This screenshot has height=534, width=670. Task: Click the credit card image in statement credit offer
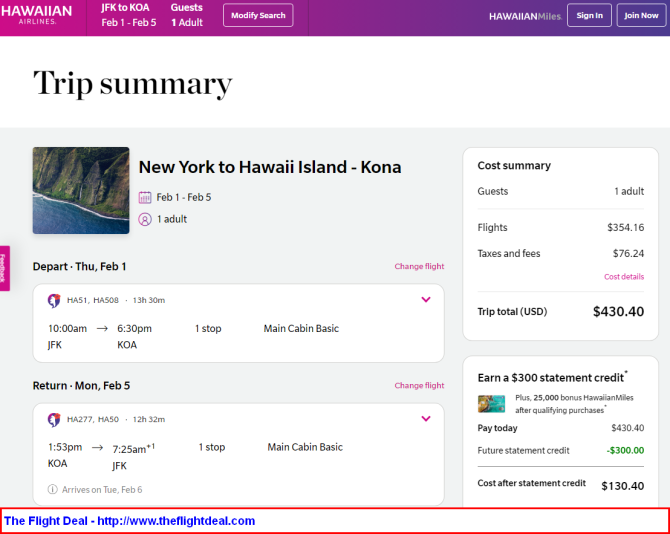click(491, 404)
